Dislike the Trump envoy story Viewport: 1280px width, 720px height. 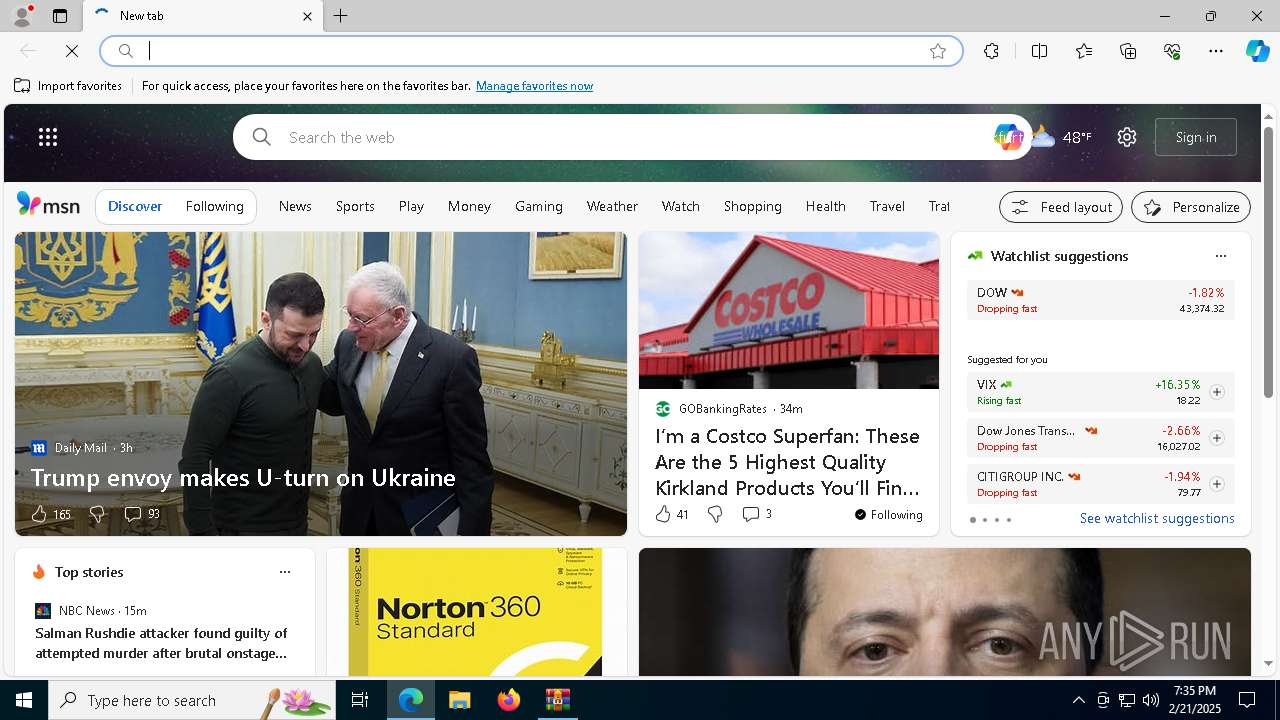pyautogui.click(x=97, y=514)
